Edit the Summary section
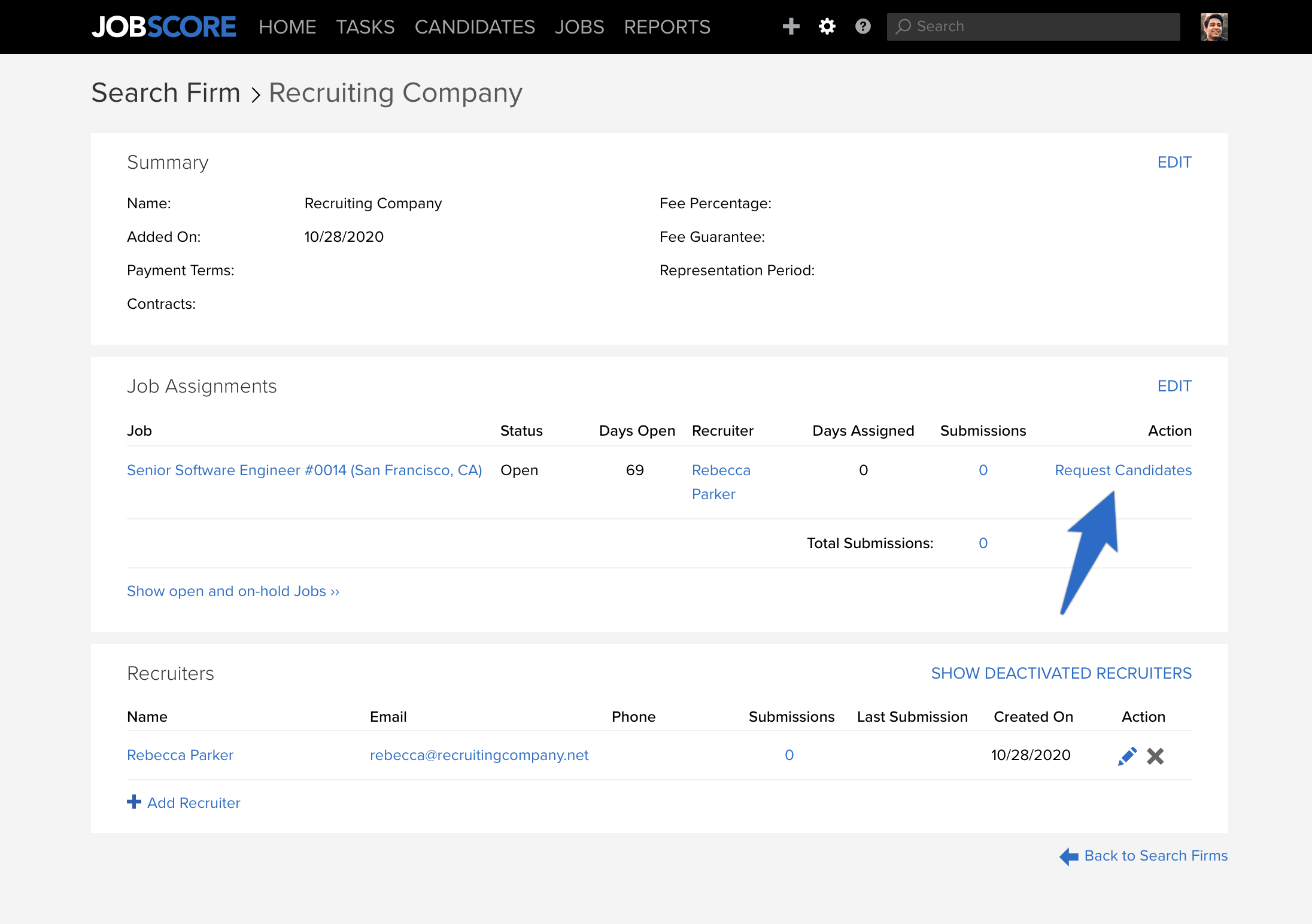The image size is (1312, 924). point(1174,162)
